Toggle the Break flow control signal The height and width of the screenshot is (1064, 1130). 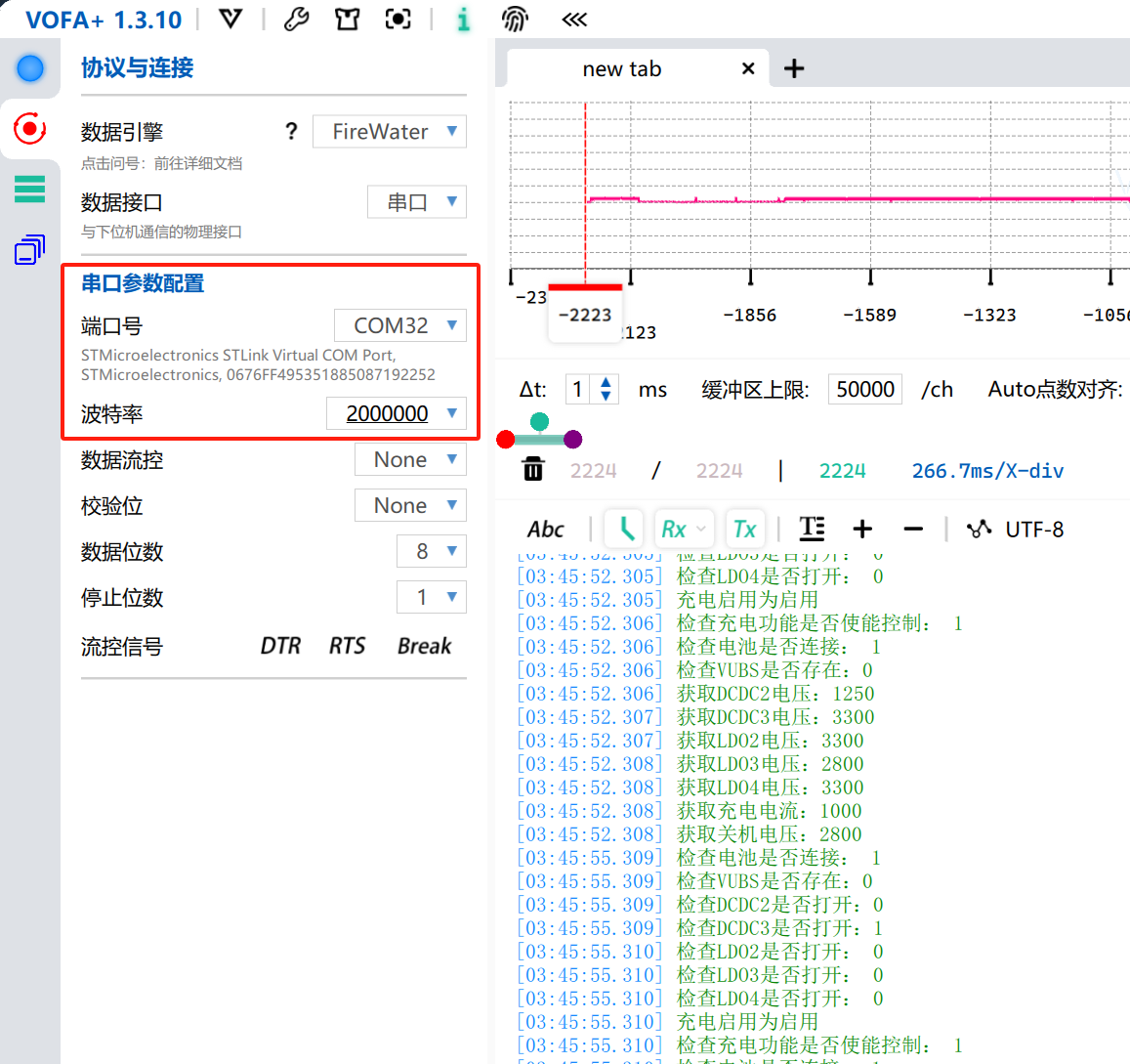point(425,646)
